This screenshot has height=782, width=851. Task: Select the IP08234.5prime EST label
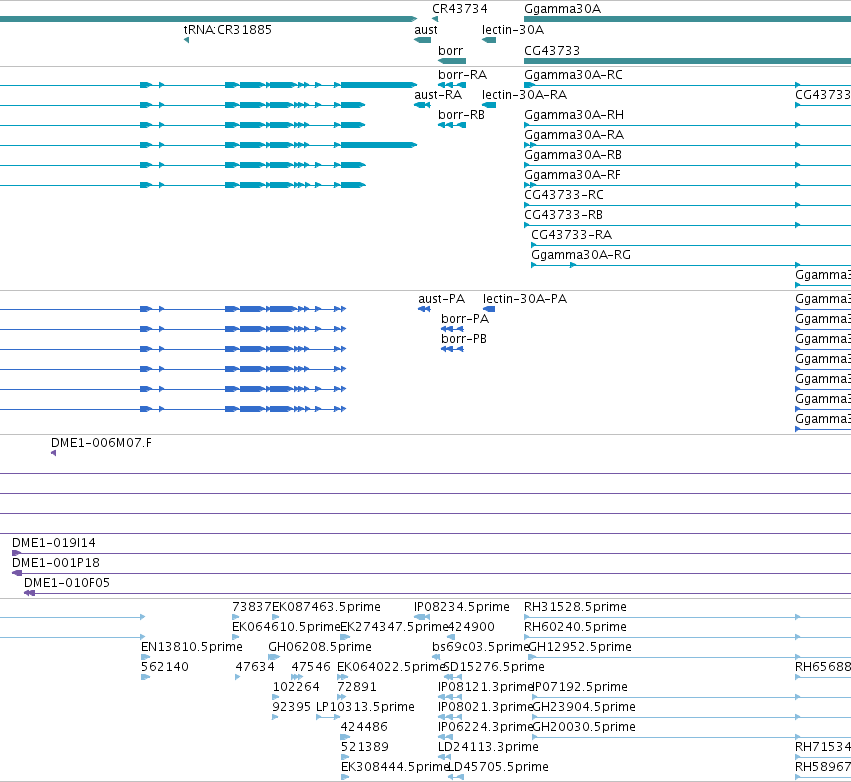[462, 607]
